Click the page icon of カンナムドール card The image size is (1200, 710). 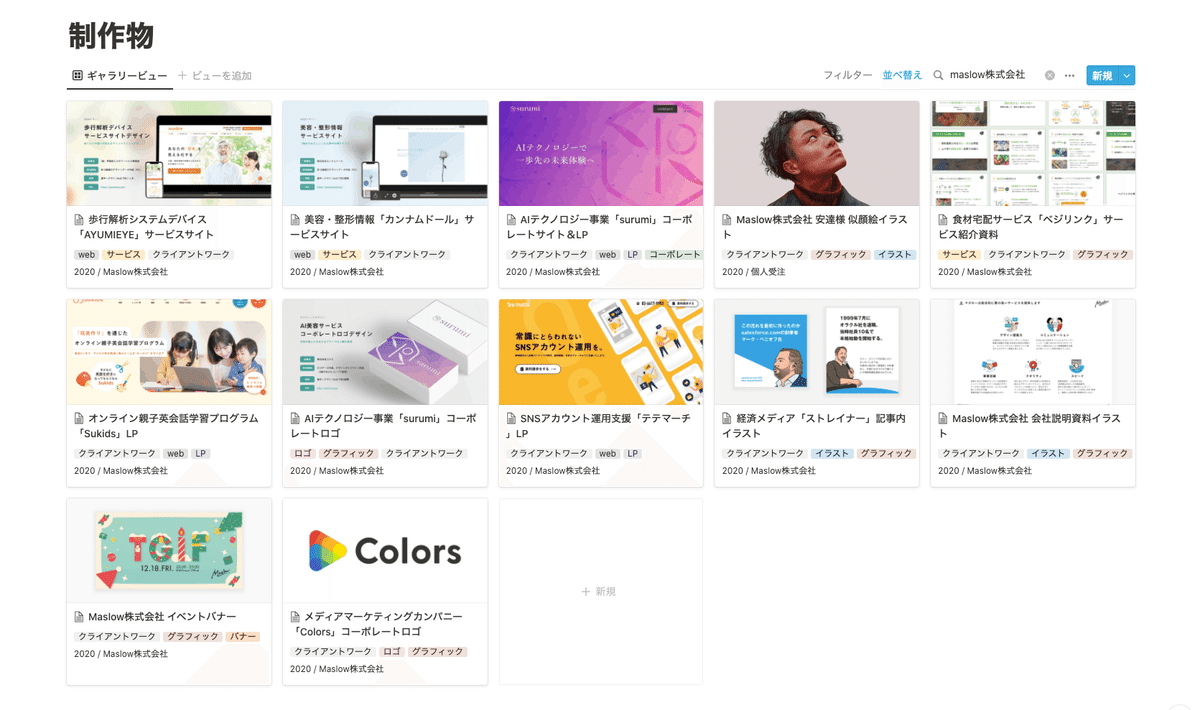pyautogui.click(x=296, y=219)
